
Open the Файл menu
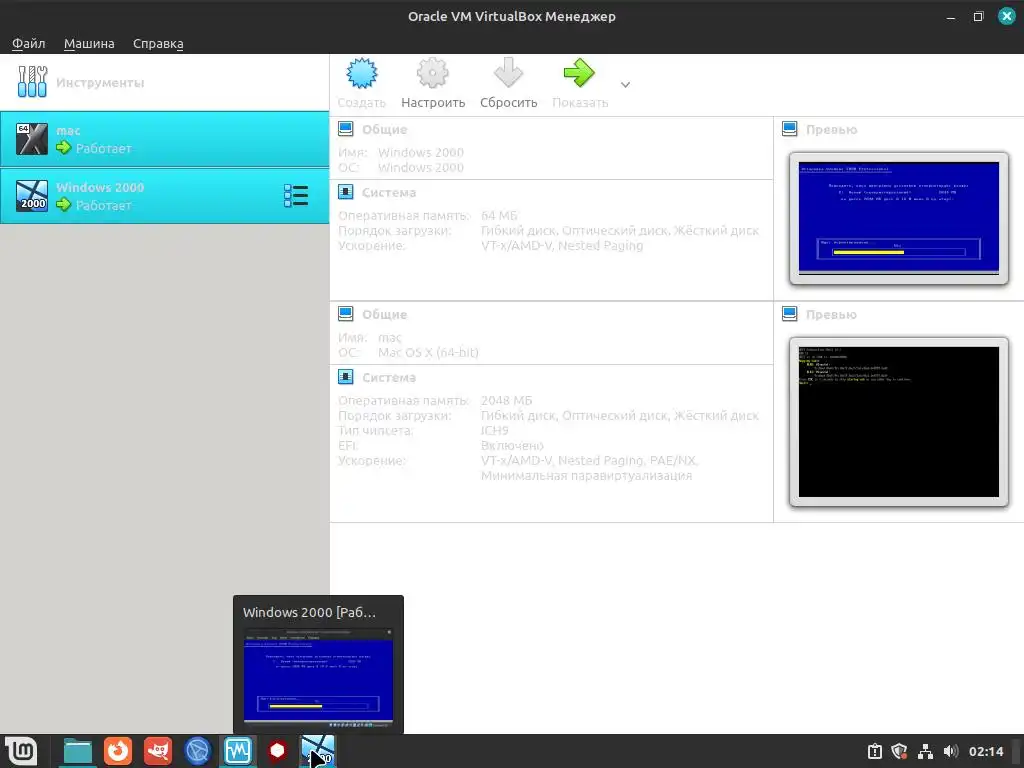pos(29,44)
